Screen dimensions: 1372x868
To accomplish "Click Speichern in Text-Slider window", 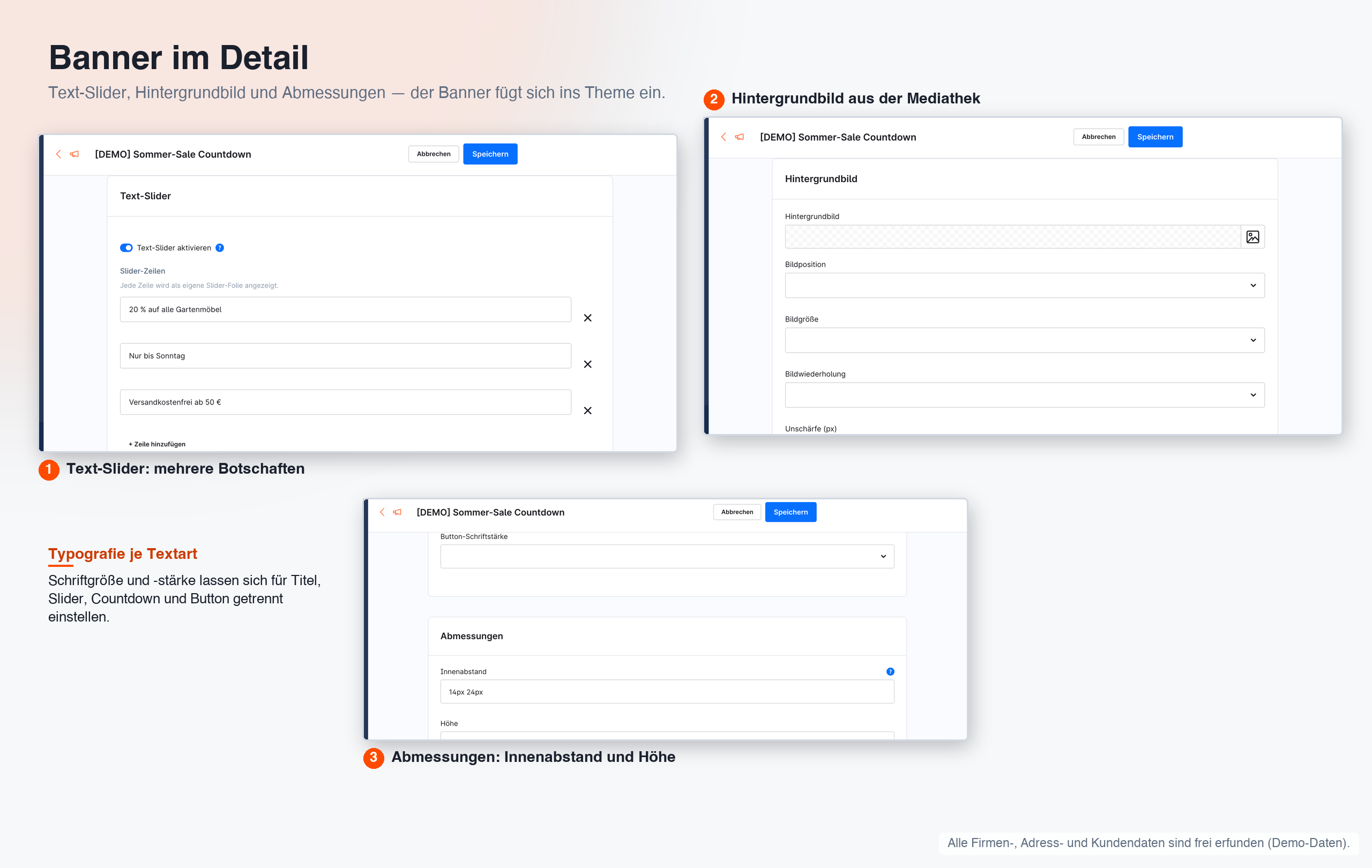I will point(490,154).
